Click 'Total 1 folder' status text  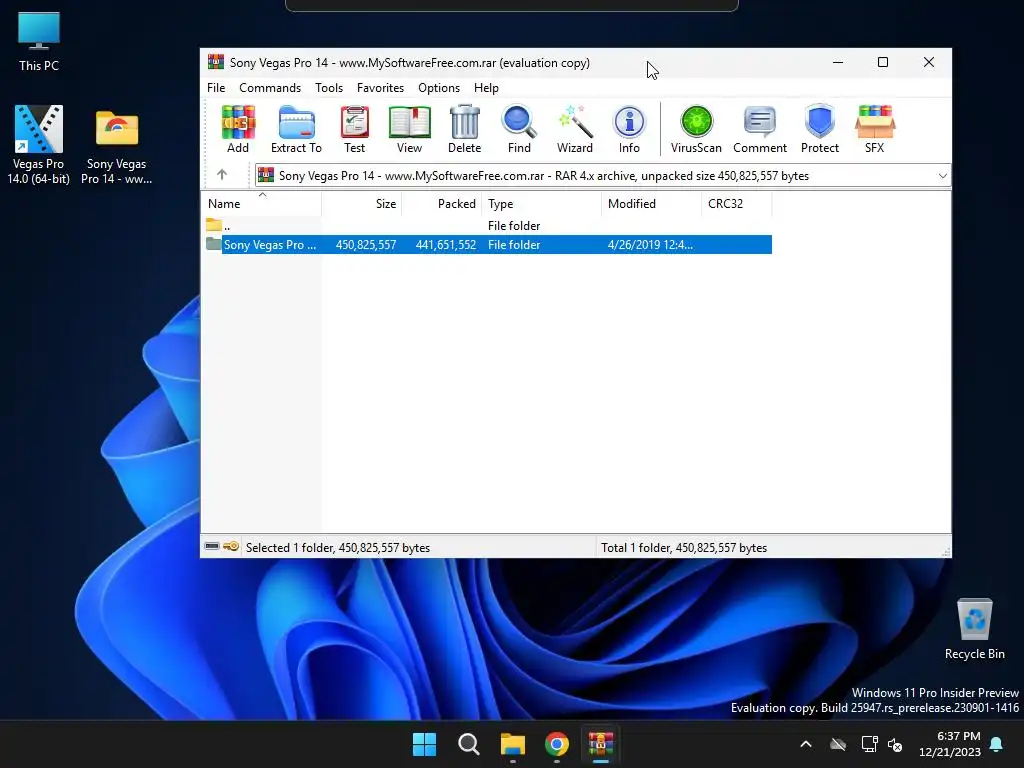[684, 548]
